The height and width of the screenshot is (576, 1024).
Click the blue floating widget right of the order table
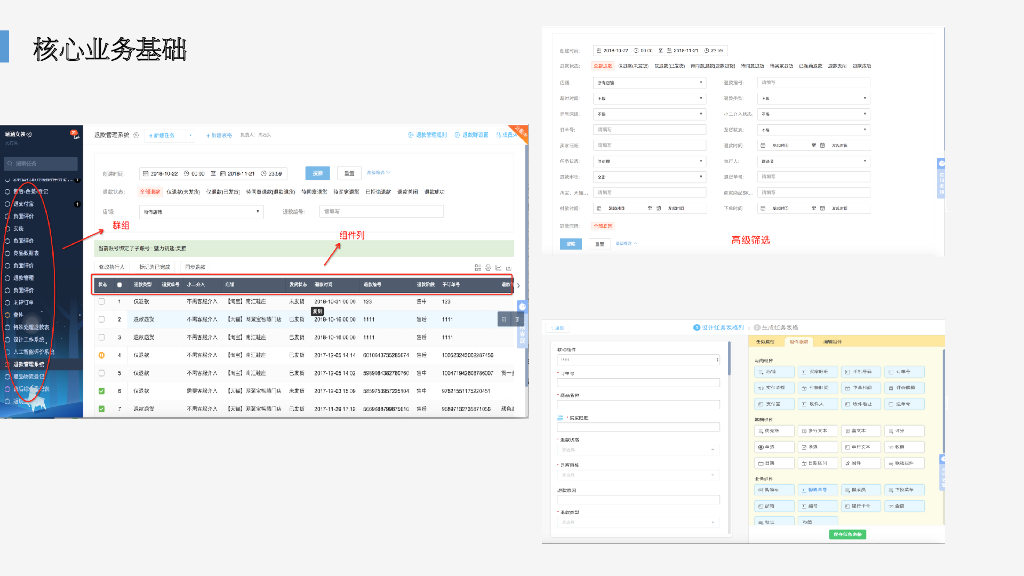[521, 307]
